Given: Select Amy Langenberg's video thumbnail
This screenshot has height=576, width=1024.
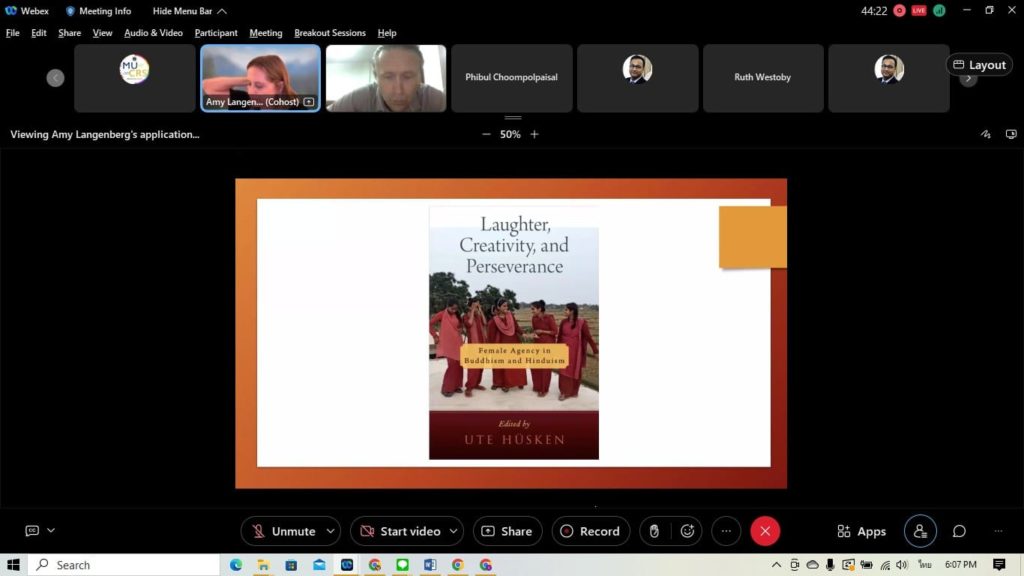Looking at the screenshot, I should (261, 78).
